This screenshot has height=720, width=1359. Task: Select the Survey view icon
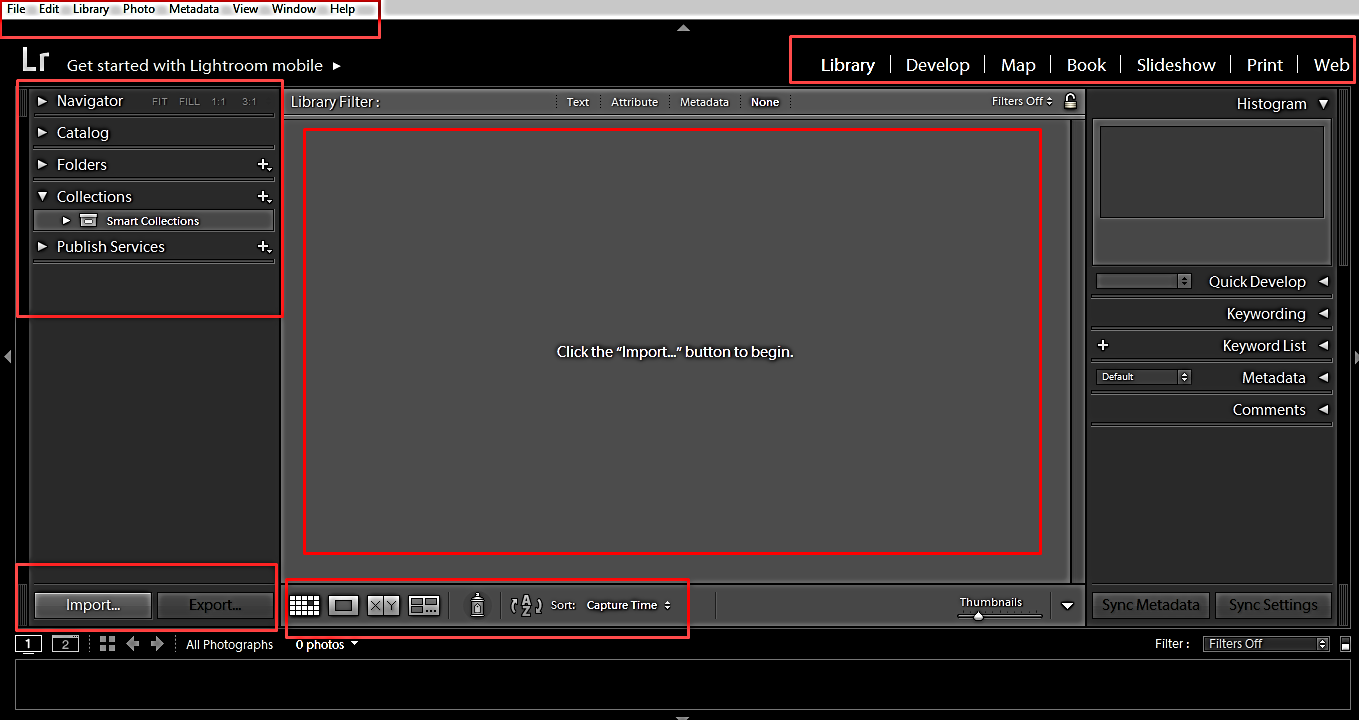(424, 605)
